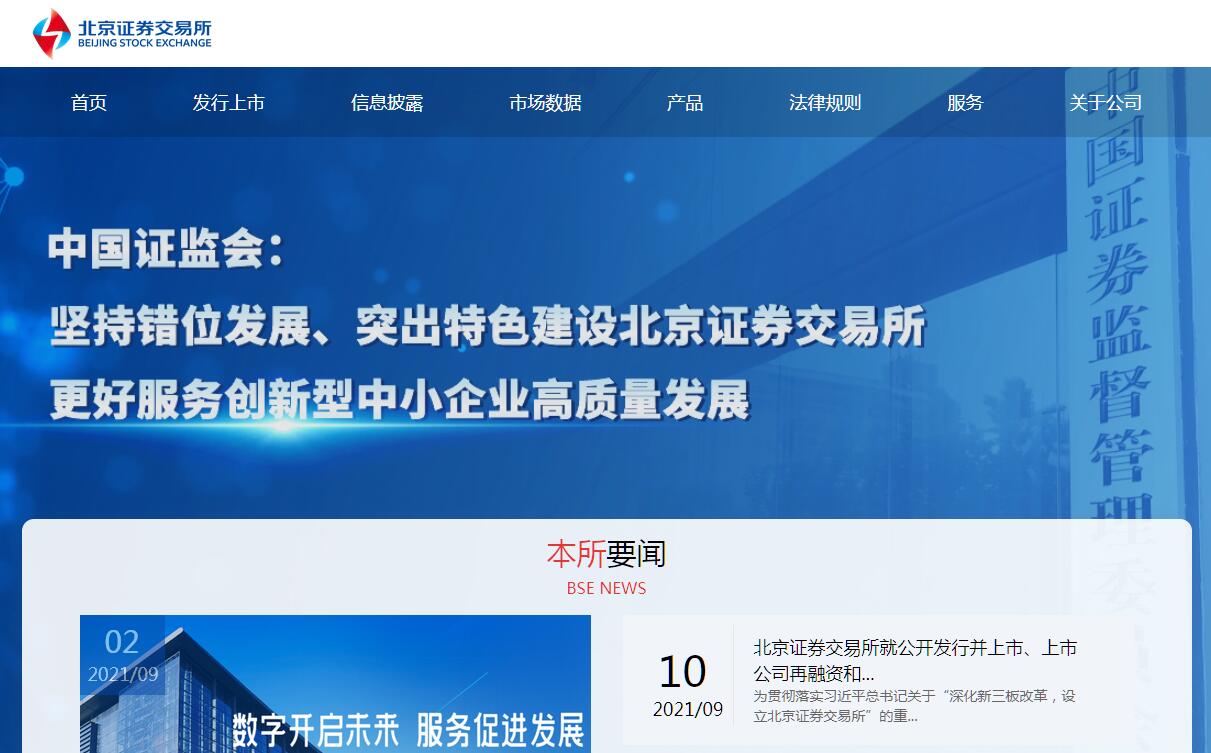Click the 02 2021/09 date badge on thumbnail
Viewport: 1211px width, 753px height.
pyautogui.click(x=122, y=655)
